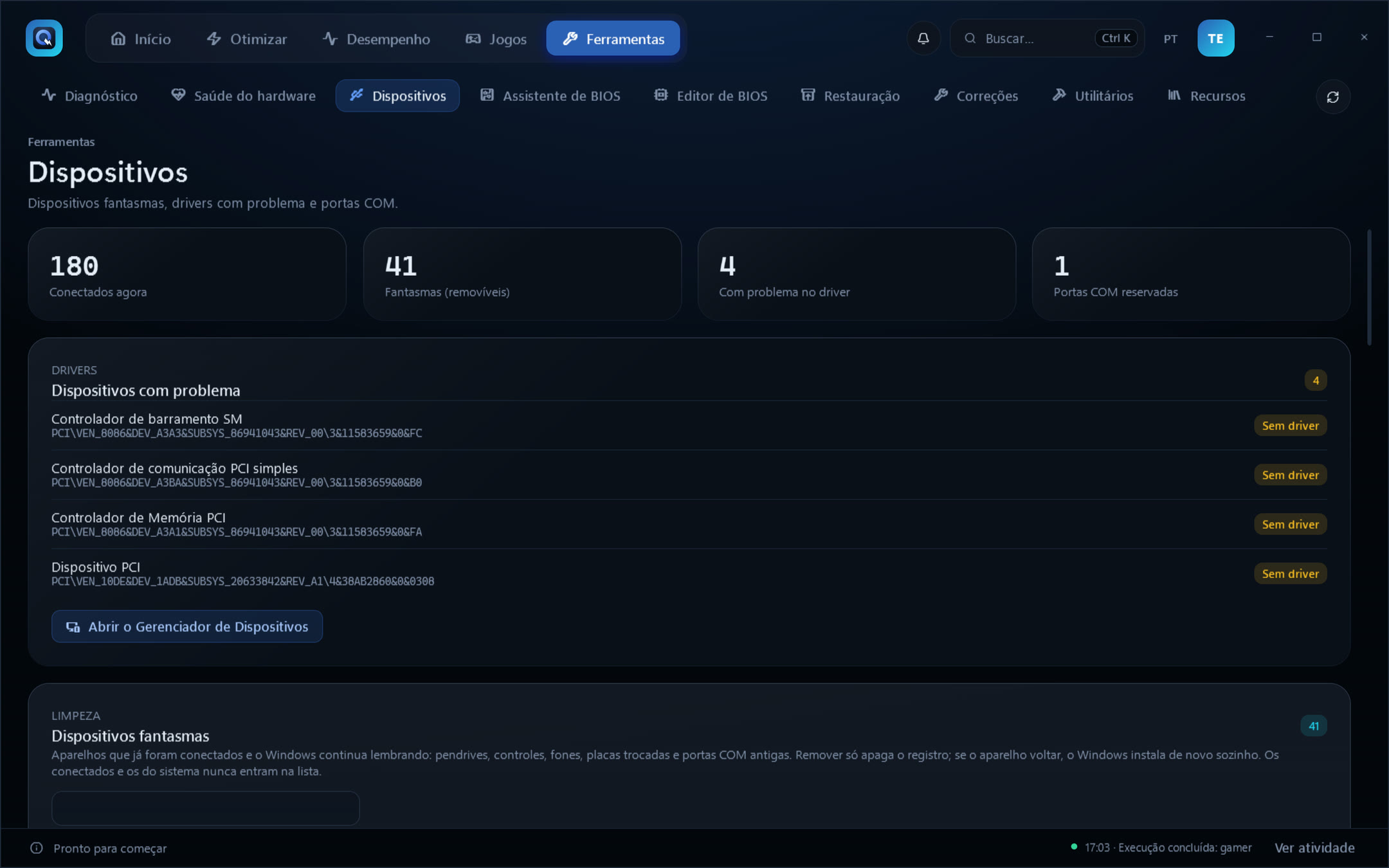The height and width of the screenshot is (868, 1389).
Task: Select Controlador de barramento SM row
Action: point(689,426)
